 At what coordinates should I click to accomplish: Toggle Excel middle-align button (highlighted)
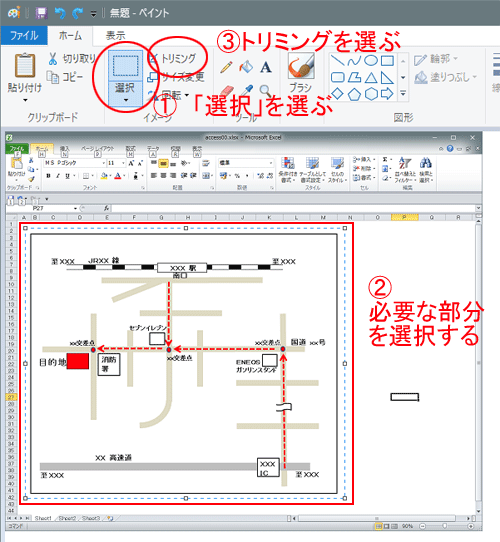point(163,163)
